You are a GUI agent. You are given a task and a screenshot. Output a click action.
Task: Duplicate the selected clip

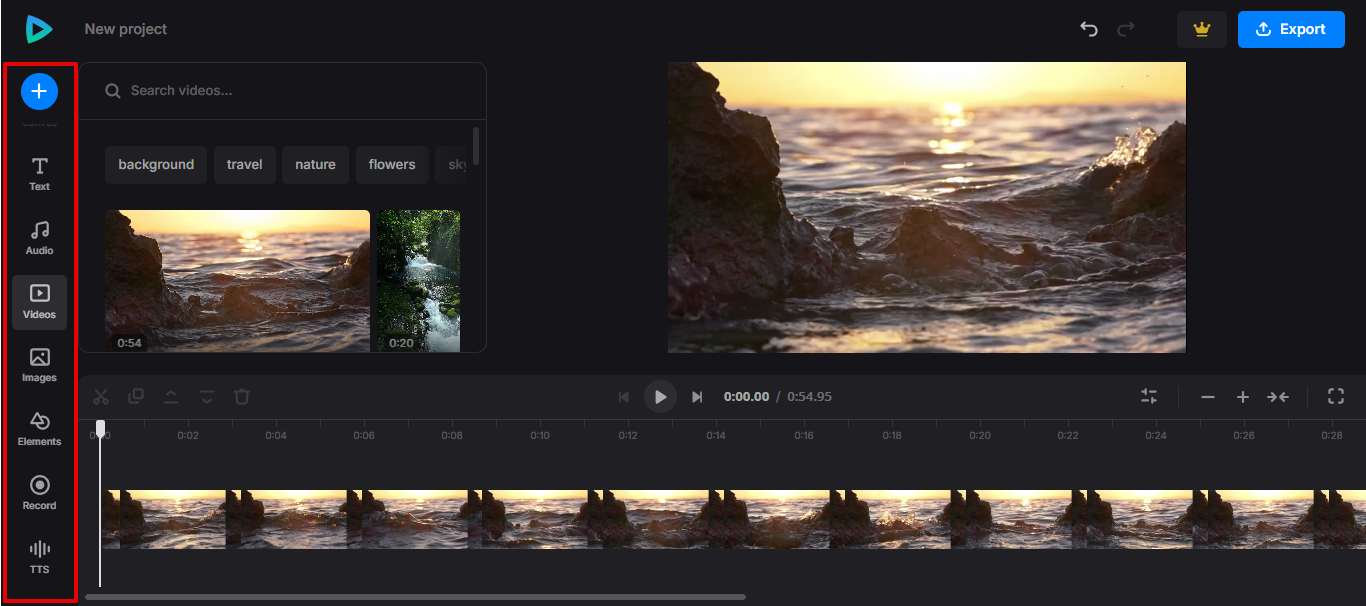(x=136, y=396)
